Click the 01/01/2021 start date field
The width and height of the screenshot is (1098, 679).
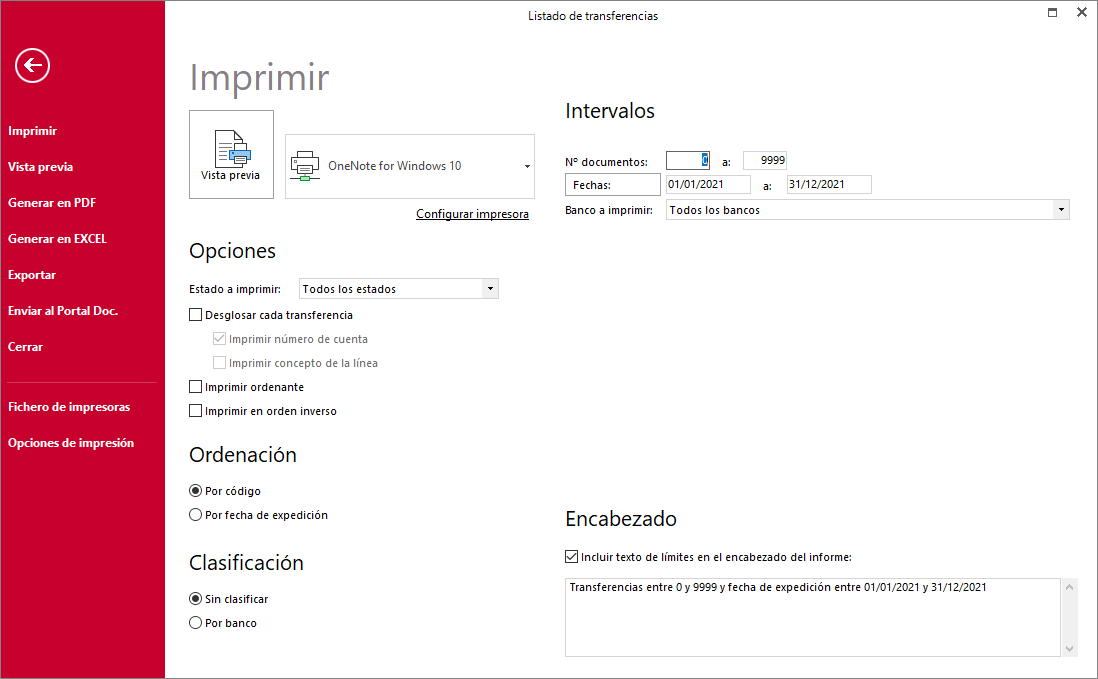pos(708,185)
